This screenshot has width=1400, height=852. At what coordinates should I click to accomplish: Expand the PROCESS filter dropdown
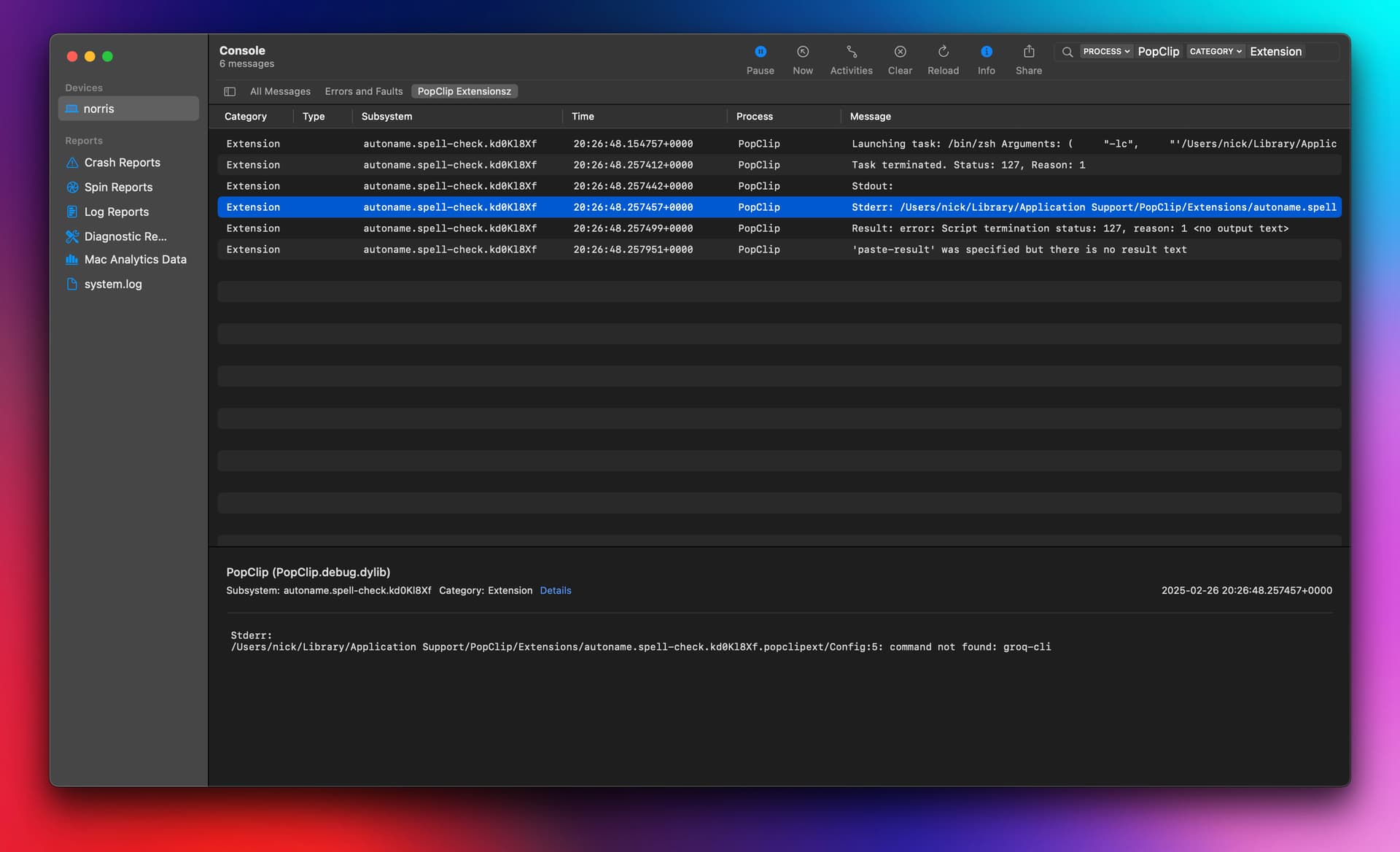coord(1105,51)
